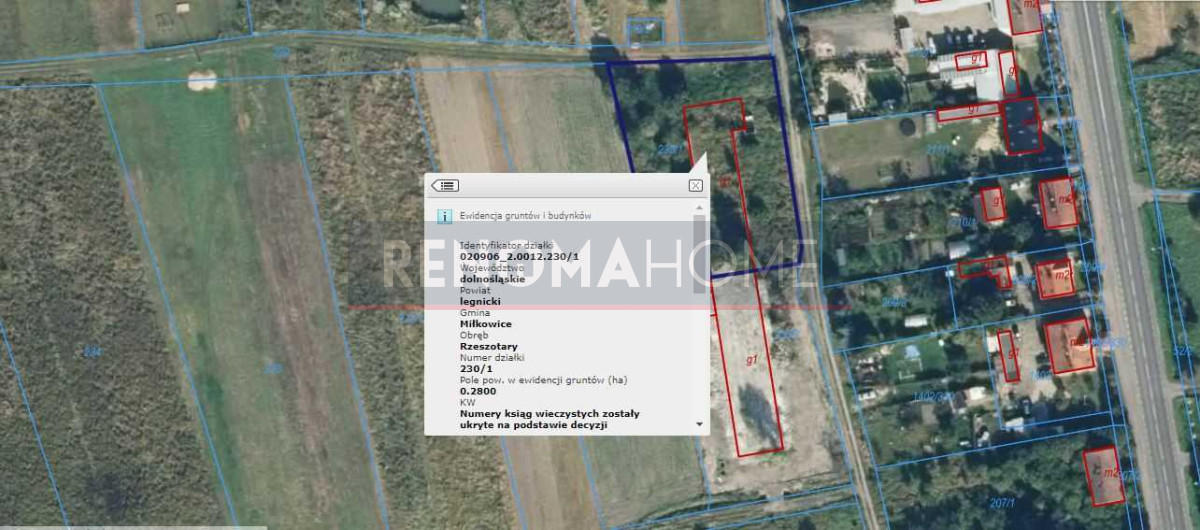Click the list menu icon in popup header

pyautogui.click(x=445, y=186)
